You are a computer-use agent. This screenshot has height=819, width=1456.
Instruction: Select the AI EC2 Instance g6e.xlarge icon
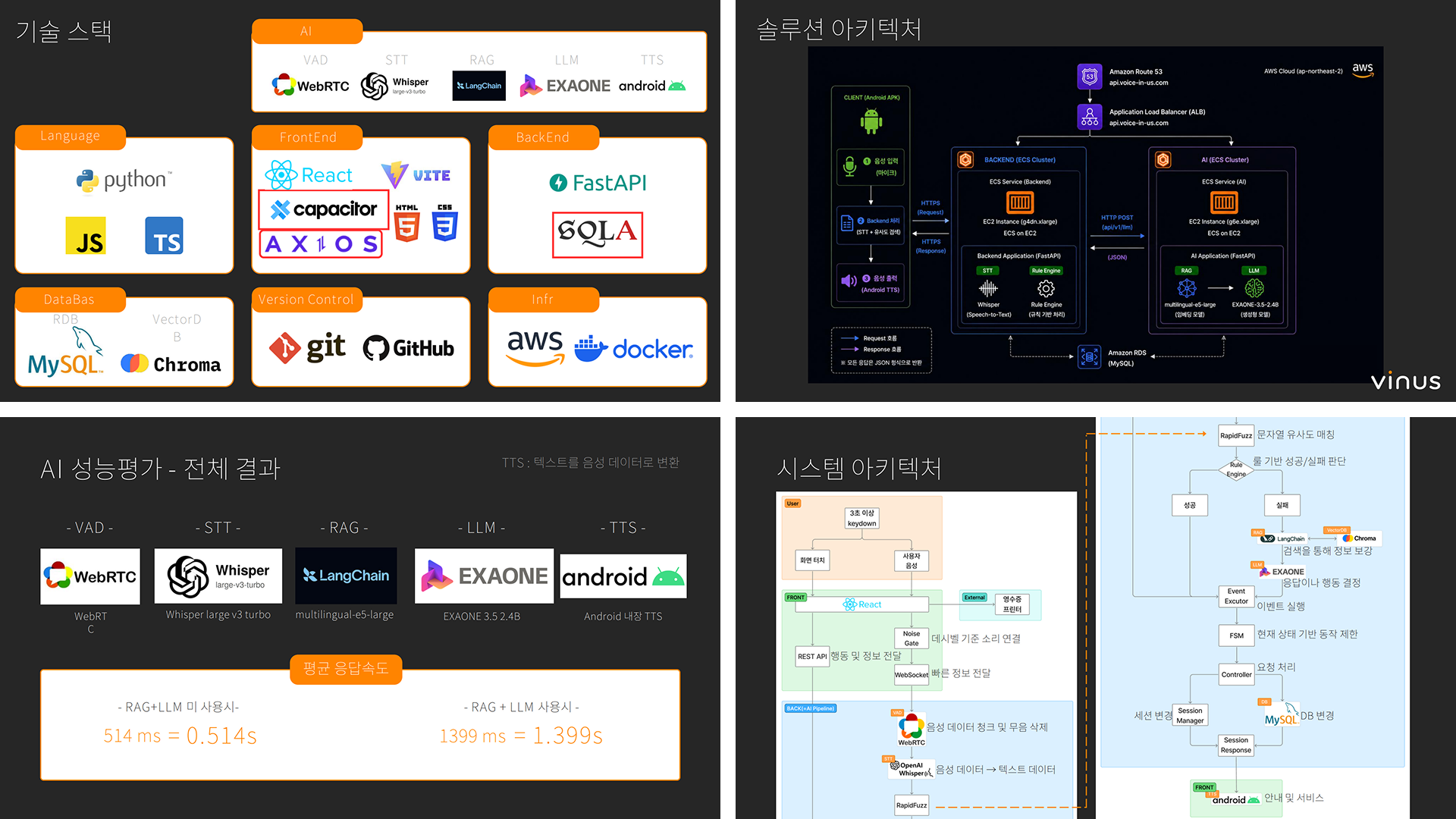coord(1224,202)
